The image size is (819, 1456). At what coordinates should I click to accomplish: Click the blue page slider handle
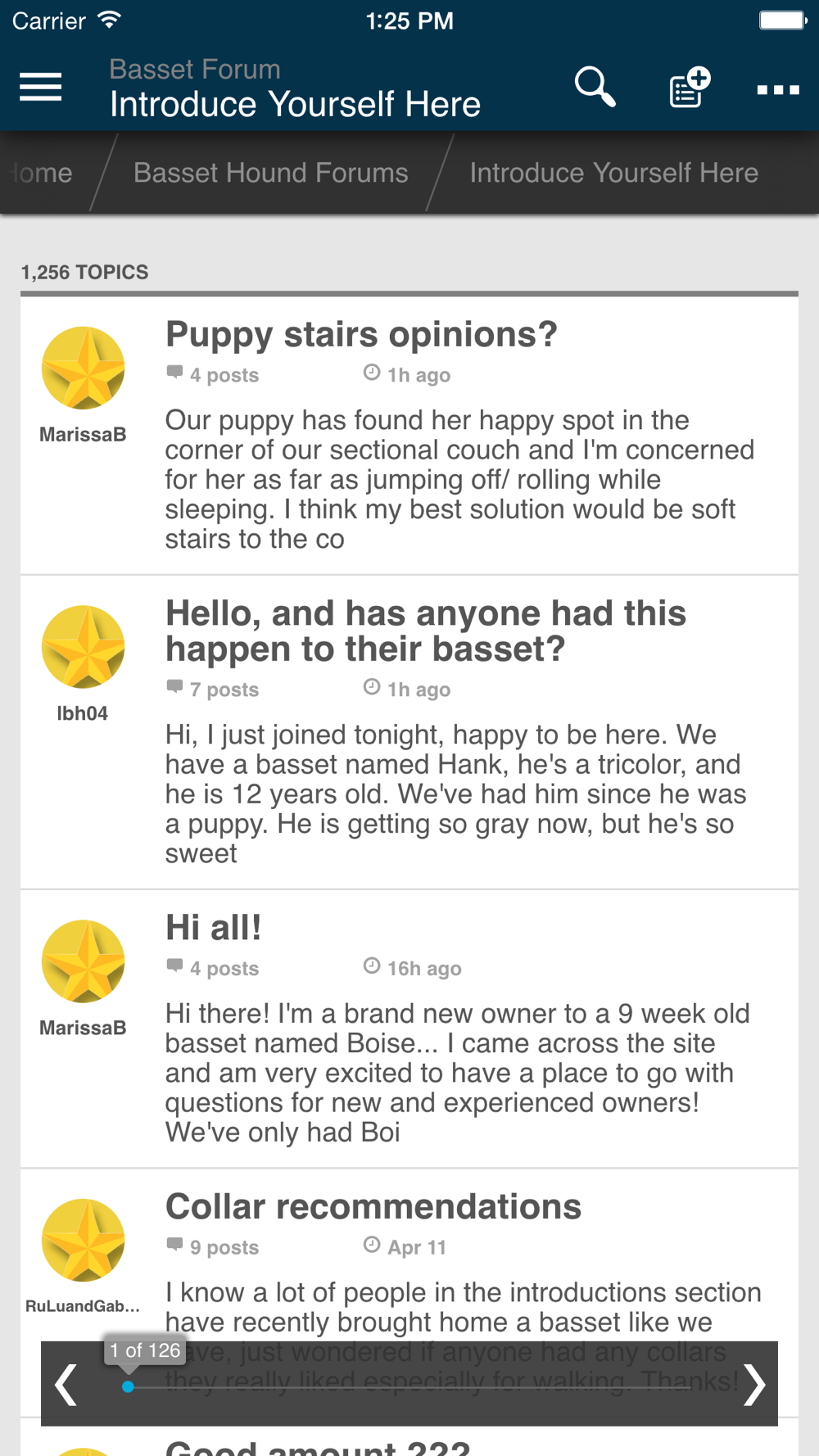click(x=128, y=1386)
